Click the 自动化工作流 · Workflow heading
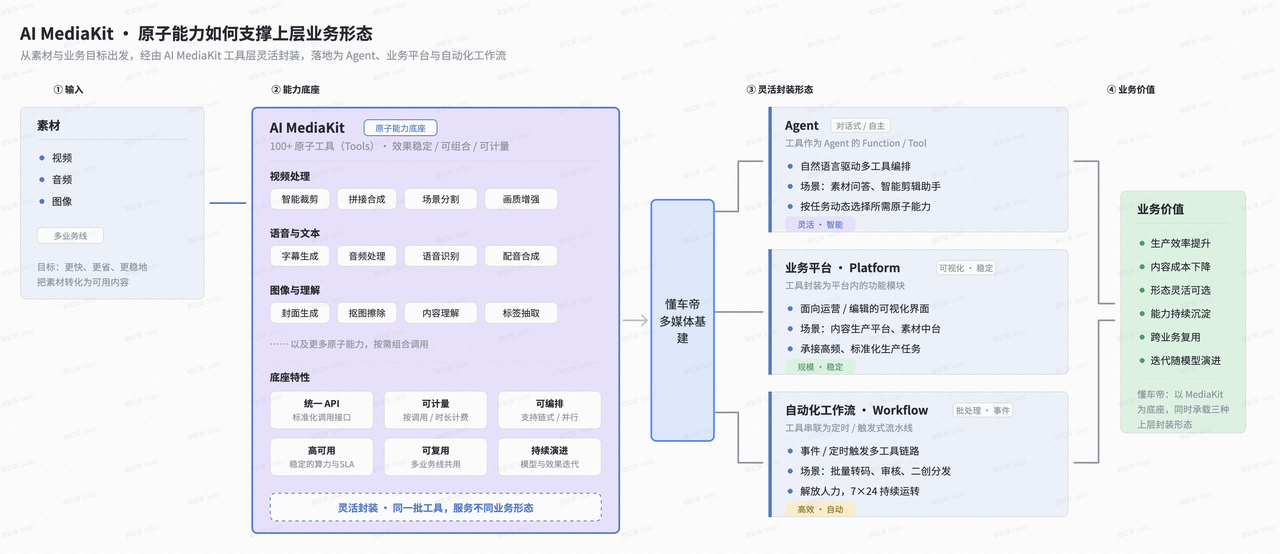 (x=856, y=410)
